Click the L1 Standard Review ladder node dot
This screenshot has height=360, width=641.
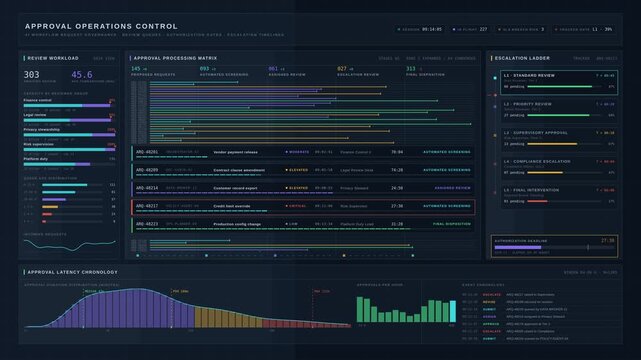[495, 78]
